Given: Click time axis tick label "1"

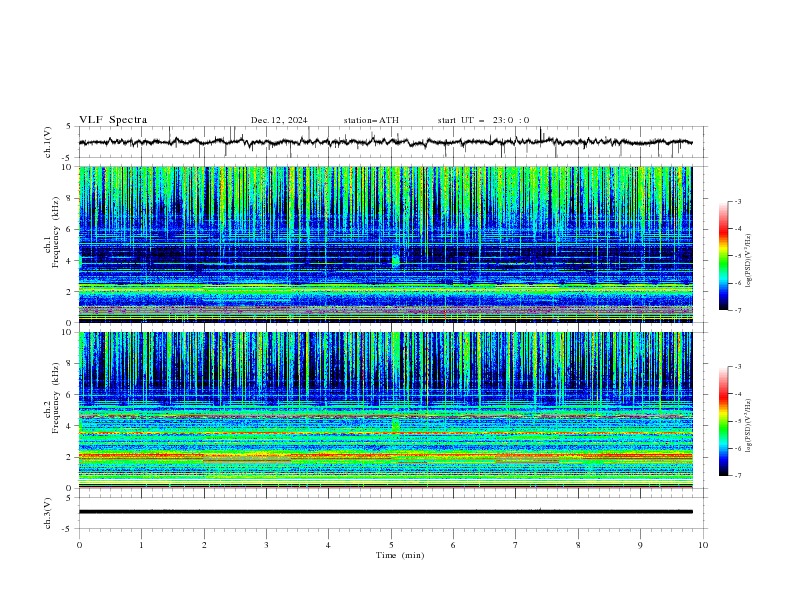Looking at the screenshot, I should pos(141,545).
